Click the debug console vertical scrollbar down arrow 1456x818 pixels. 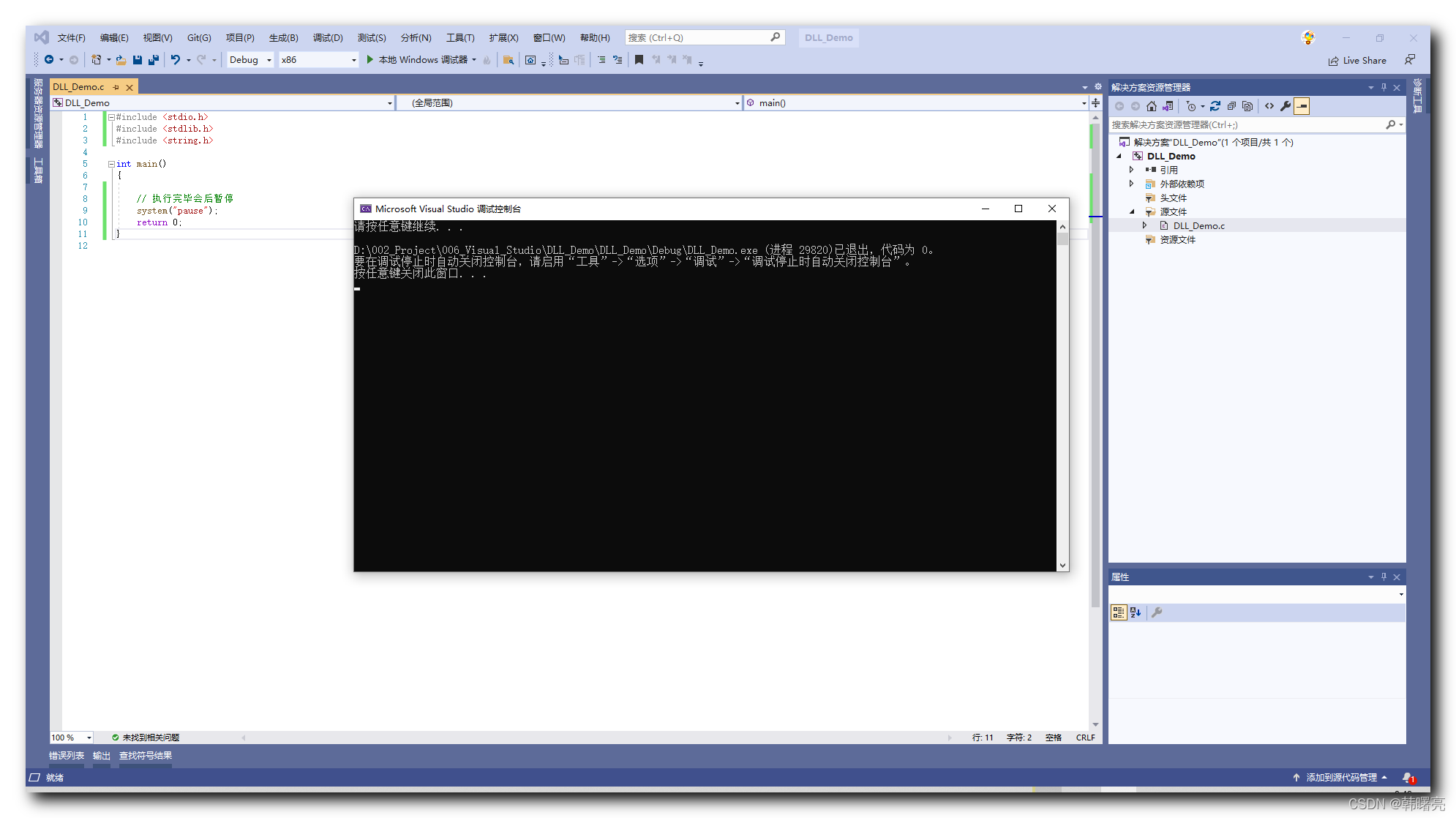coord(1062,565)
